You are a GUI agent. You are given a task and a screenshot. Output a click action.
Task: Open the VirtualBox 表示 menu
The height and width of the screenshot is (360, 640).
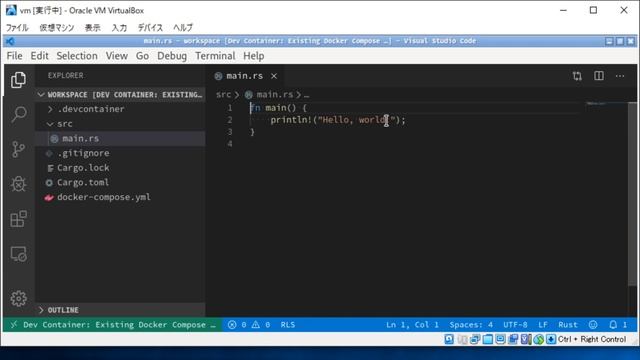(x=93, y=28)
